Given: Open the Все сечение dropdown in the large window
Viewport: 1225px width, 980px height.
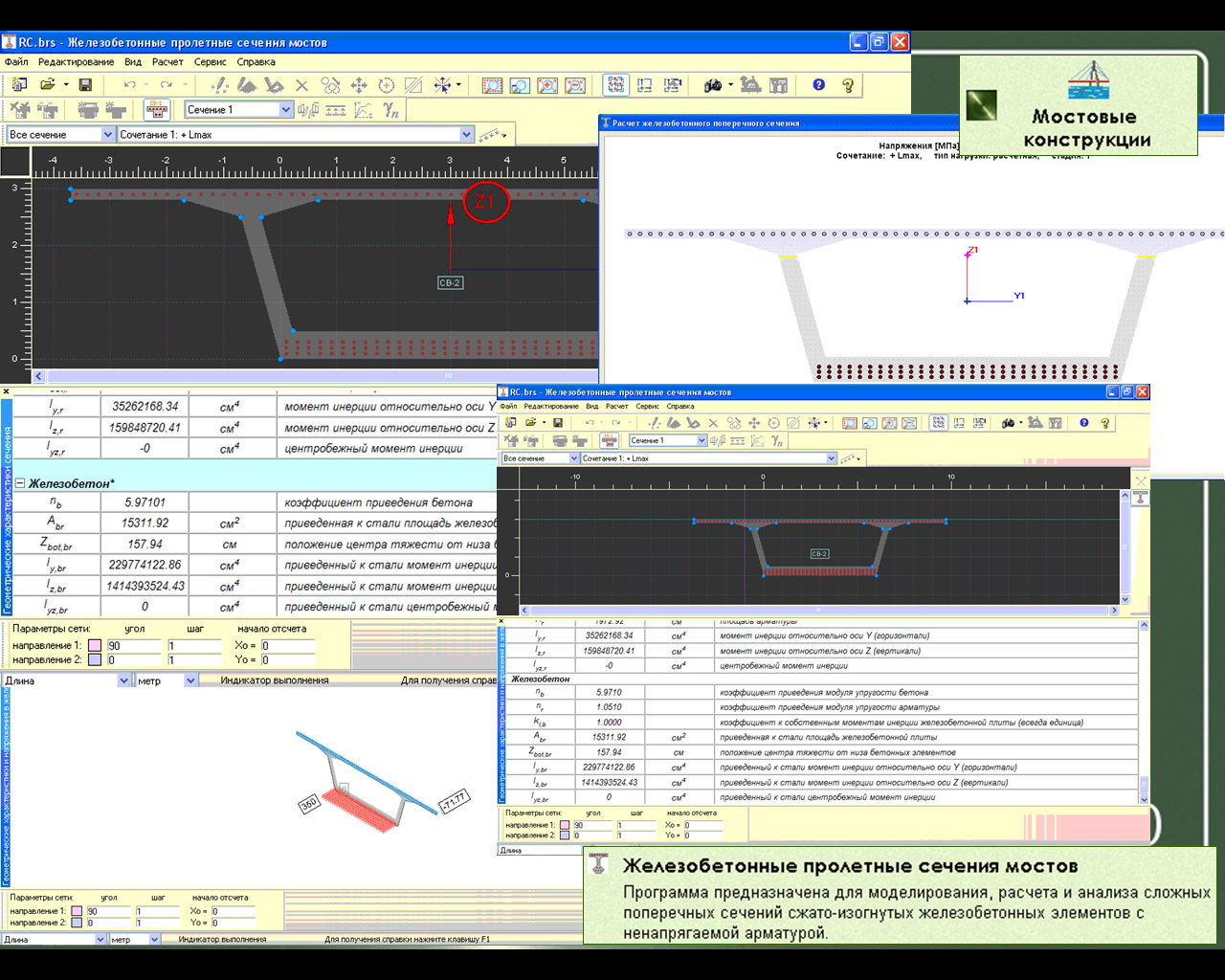Looking at the screenshot, I should [107, 135].
